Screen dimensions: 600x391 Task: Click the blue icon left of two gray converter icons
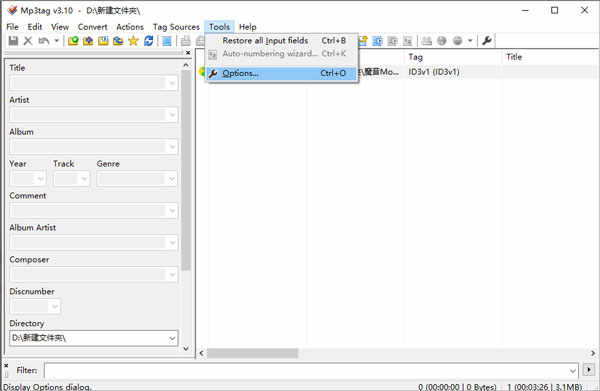(377, 41)
